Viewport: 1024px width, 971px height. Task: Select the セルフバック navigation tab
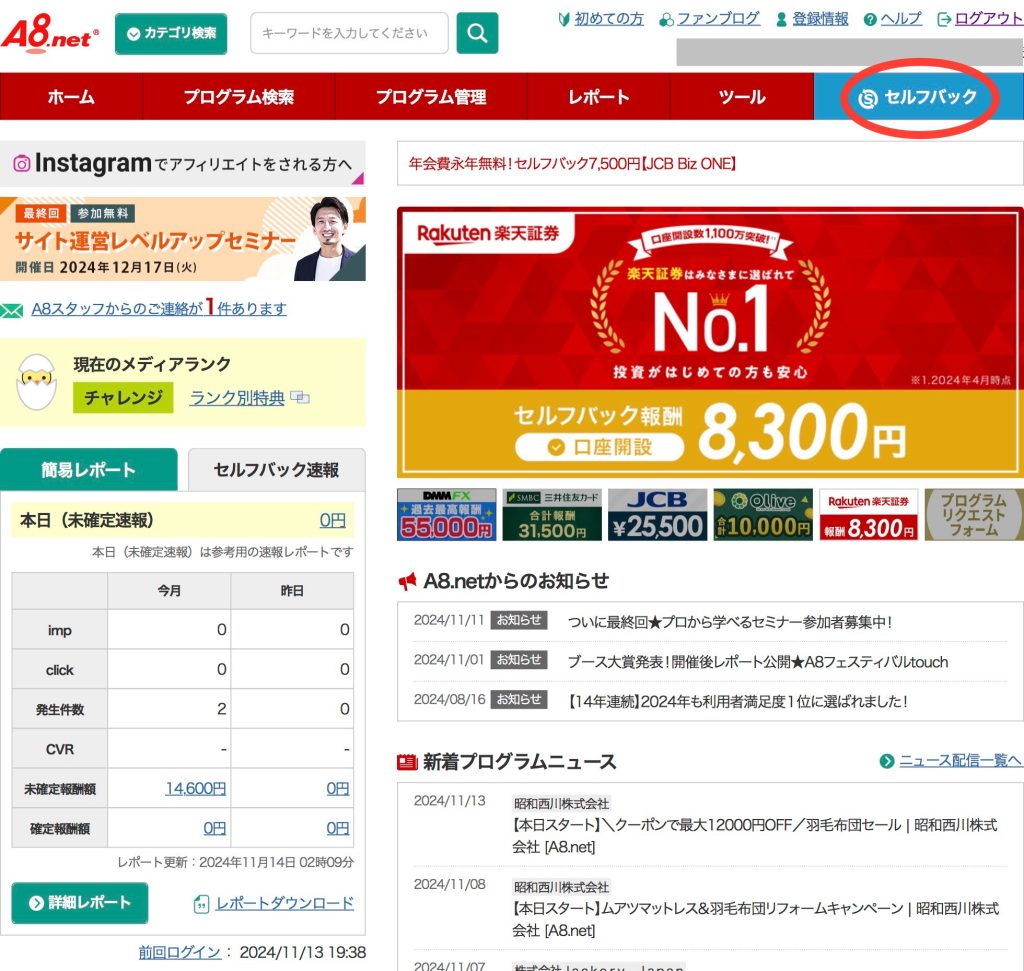918,97
